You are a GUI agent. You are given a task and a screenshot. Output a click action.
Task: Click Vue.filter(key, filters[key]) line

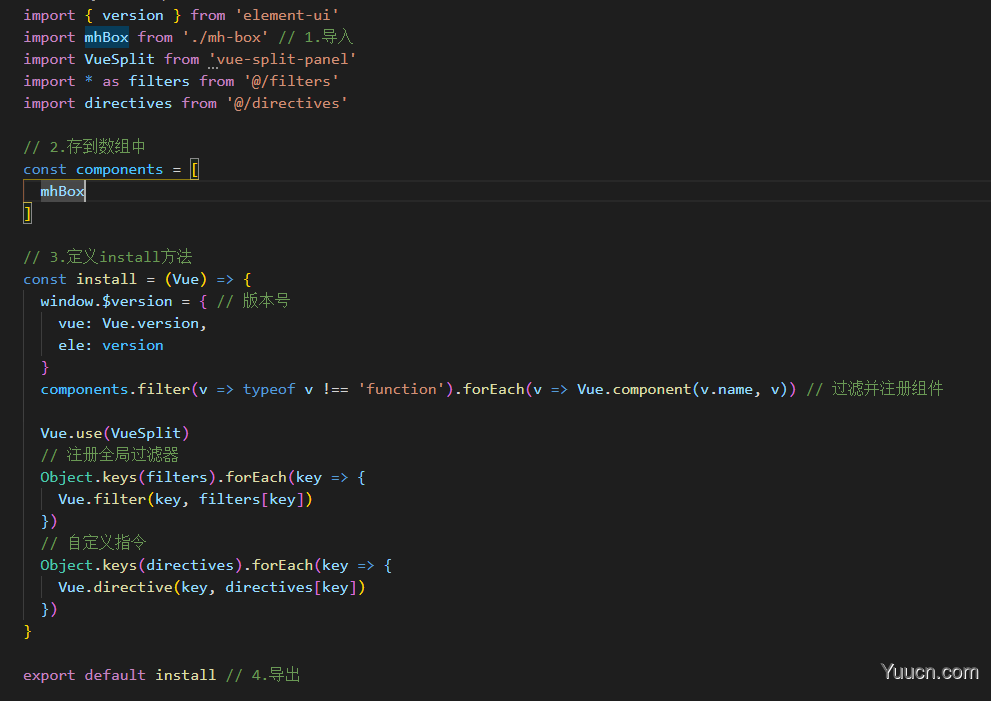point(185,499)
